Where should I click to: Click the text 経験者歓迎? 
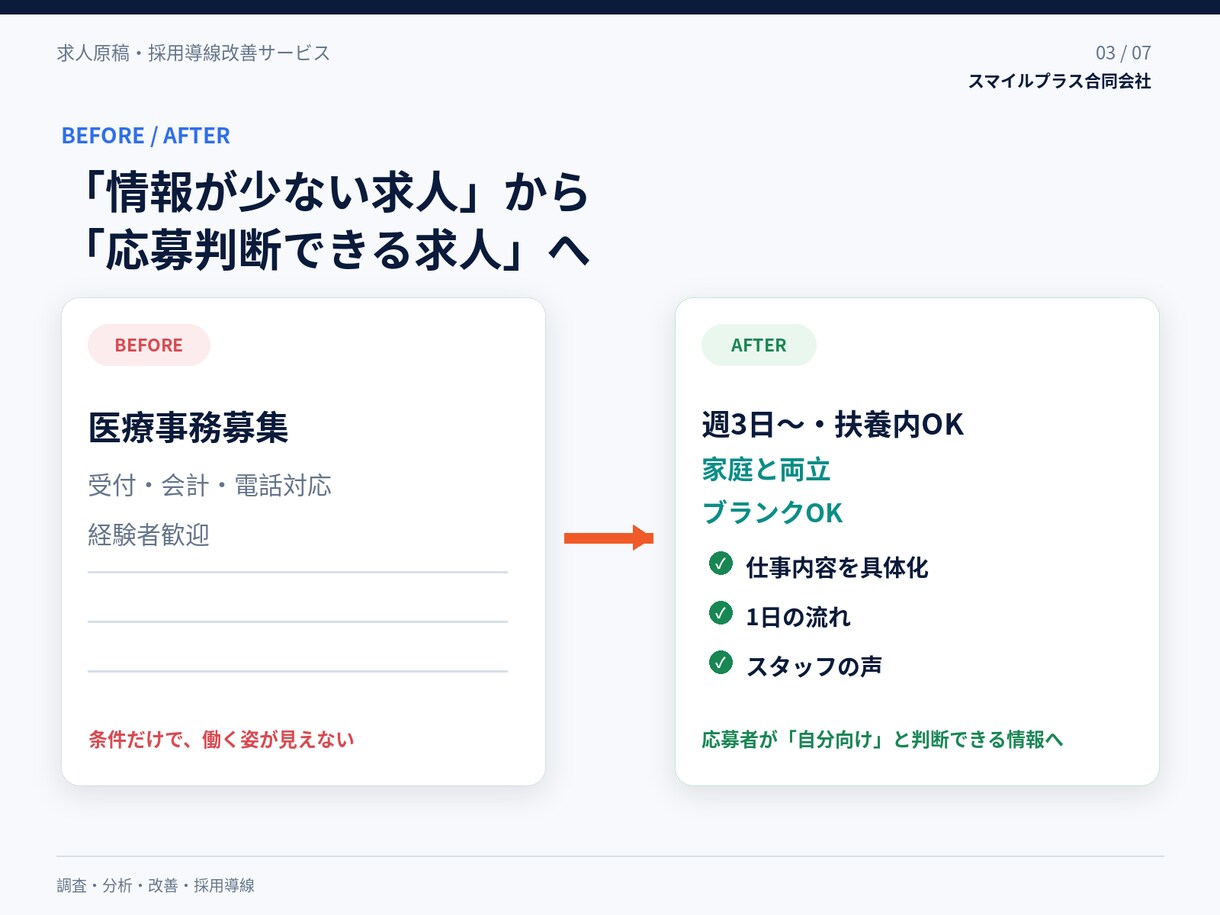point(149,535)
